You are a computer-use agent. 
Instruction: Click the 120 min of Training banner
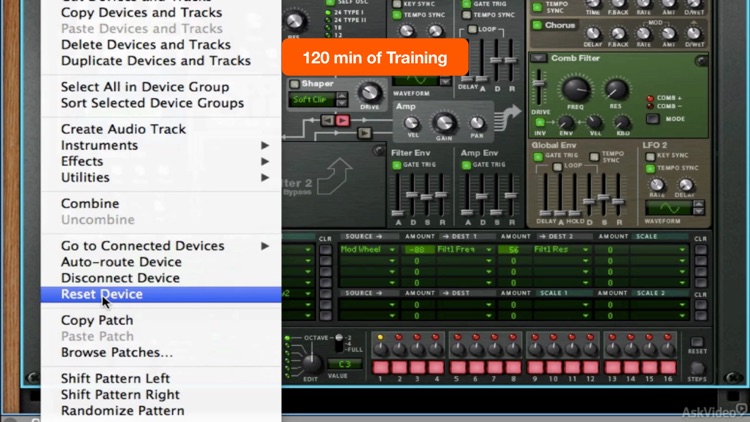[374, 57]
